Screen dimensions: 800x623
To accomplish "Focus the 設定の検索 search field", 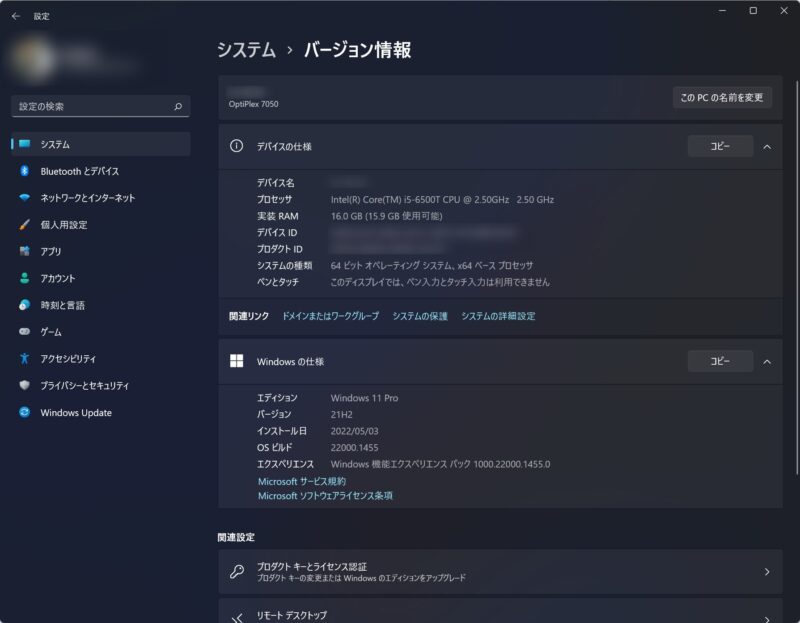I will click(x=101, y=106).
